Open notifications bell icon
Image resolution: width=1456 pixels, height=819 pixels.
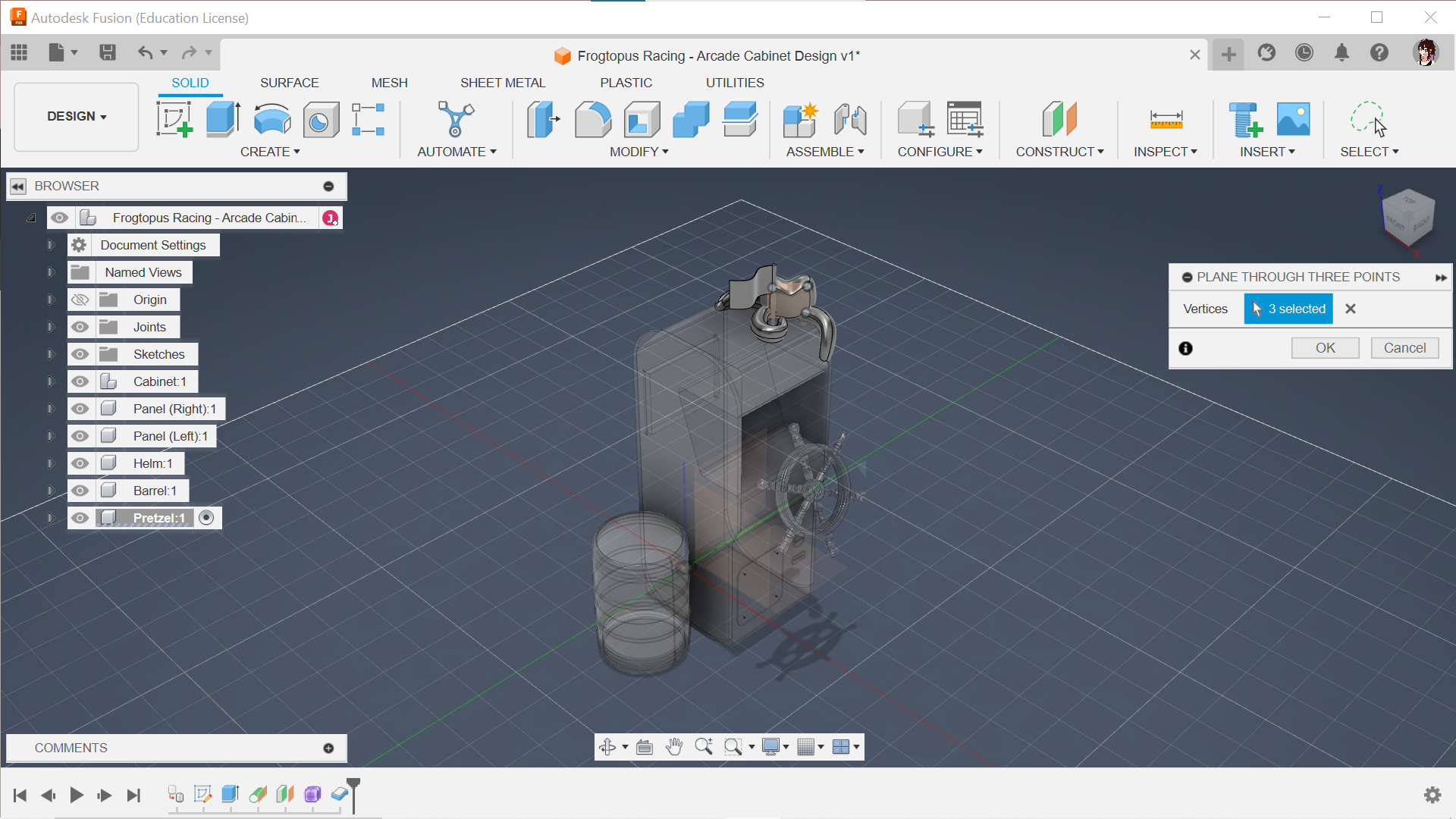(1341, 52)
